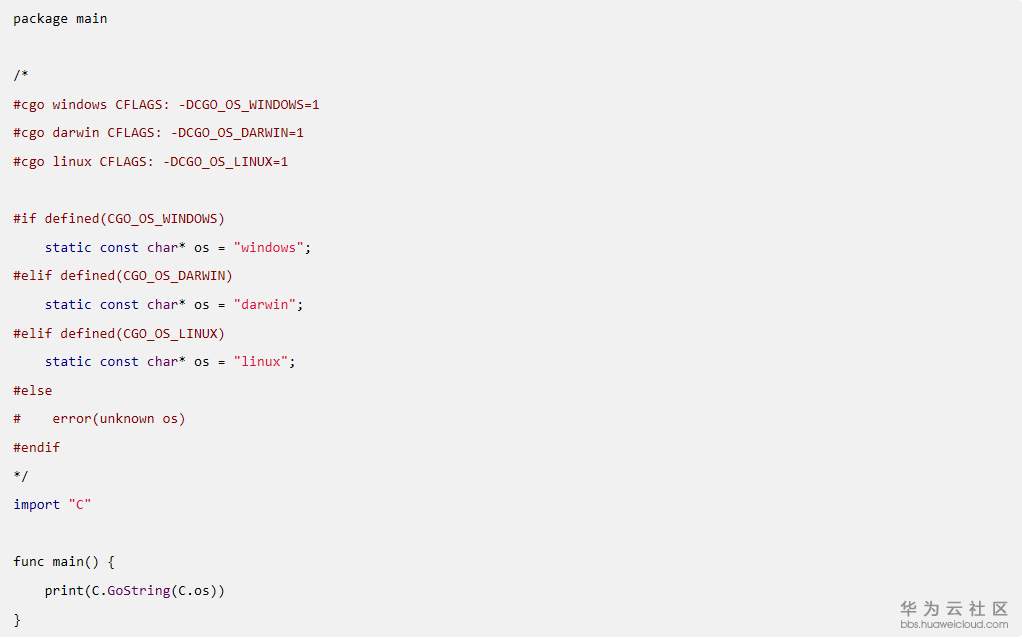The image size is (1022, 639).
Task: Click the comment opening "/*" marker
Action: click(x=21, y=76)
